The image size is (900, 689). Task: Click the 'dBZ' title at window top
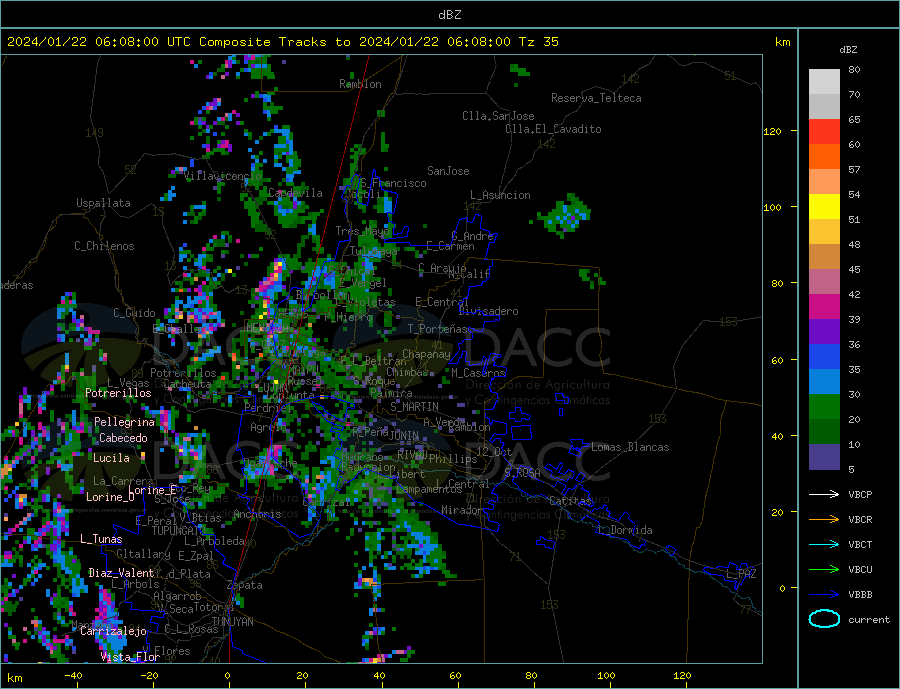coord(449,15)
